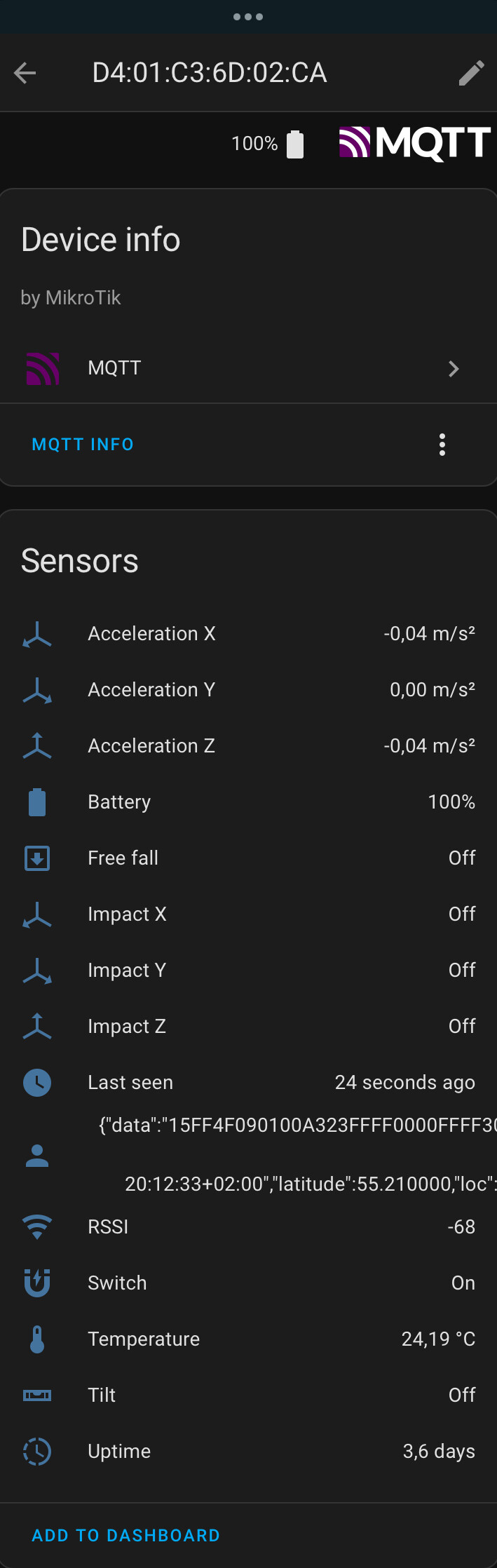Click the RSSI wifi icon
497x1568 pixels.
point(37,1226)
